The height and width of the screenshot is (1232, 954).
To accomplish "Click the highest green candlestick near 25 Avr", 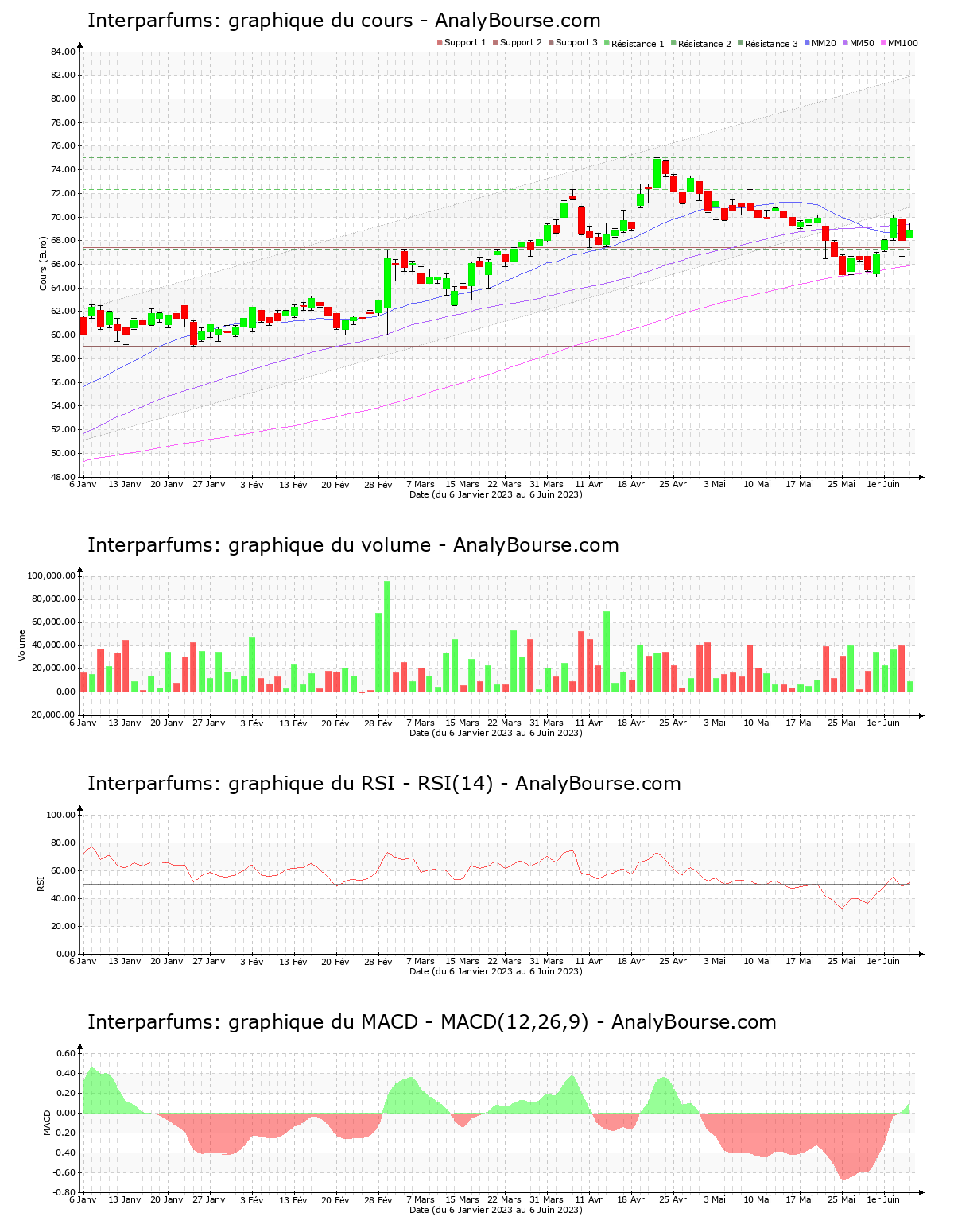I will (x=657, y=172).
